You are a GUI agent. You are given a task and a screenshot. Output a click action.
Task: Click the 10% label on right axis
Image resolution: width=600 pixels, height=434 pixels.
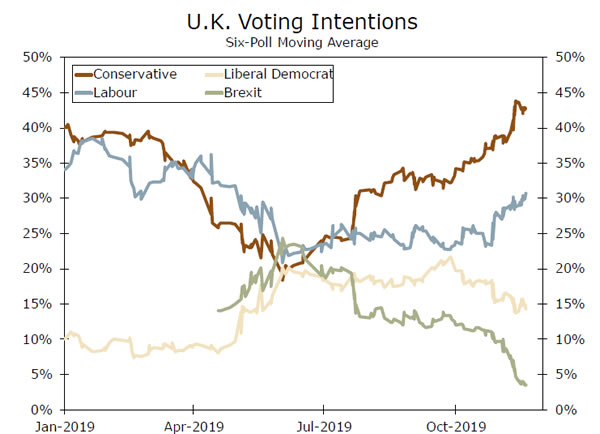pos(567,340)
